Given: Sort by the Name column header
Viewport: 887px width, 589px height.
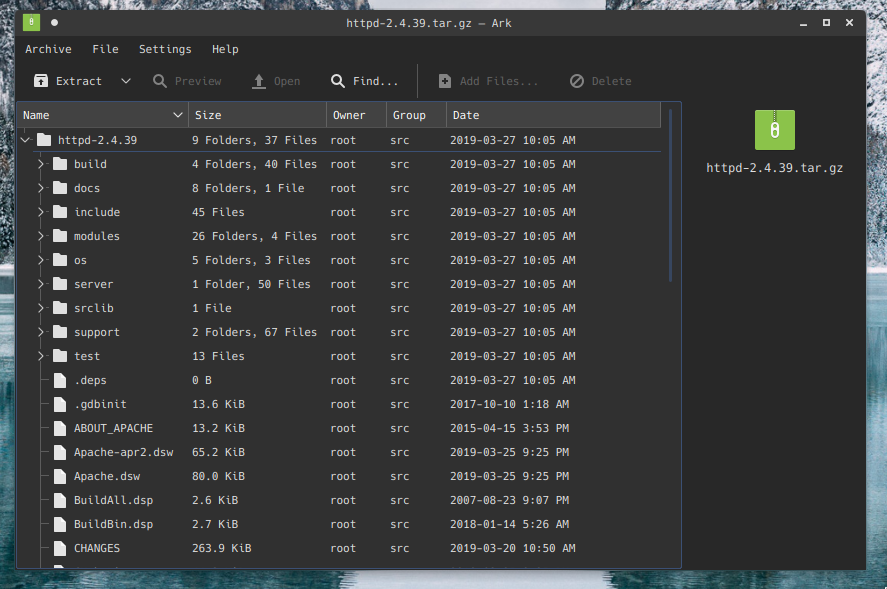Looking at the screenshot, I should pos(103,115).
